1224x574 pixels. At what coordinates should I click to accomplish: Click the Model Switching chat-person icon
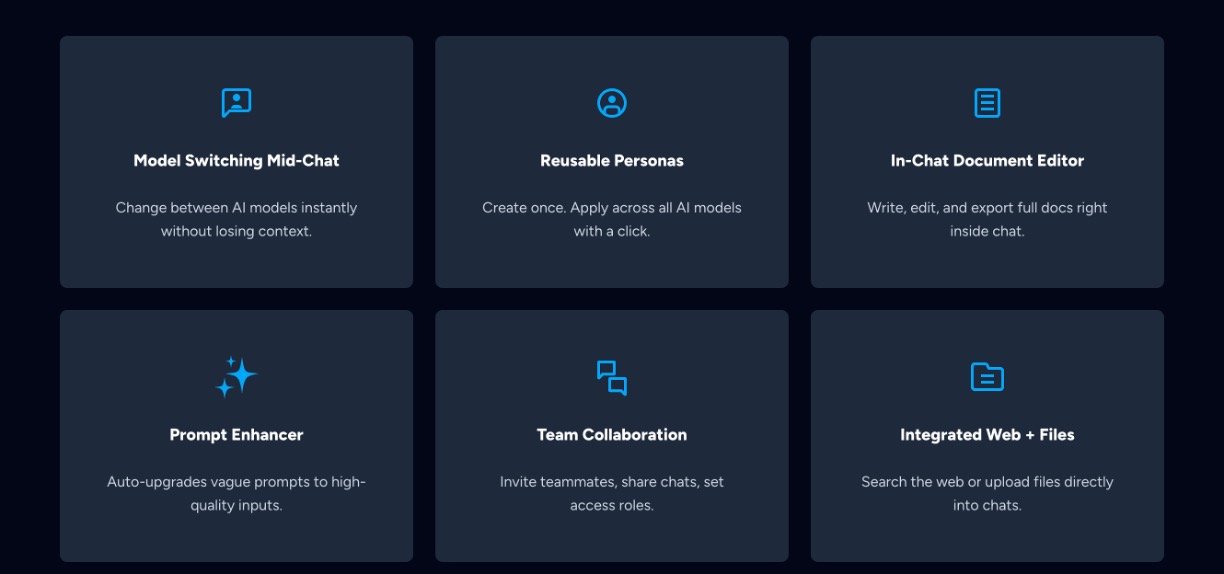pos(236,103)
